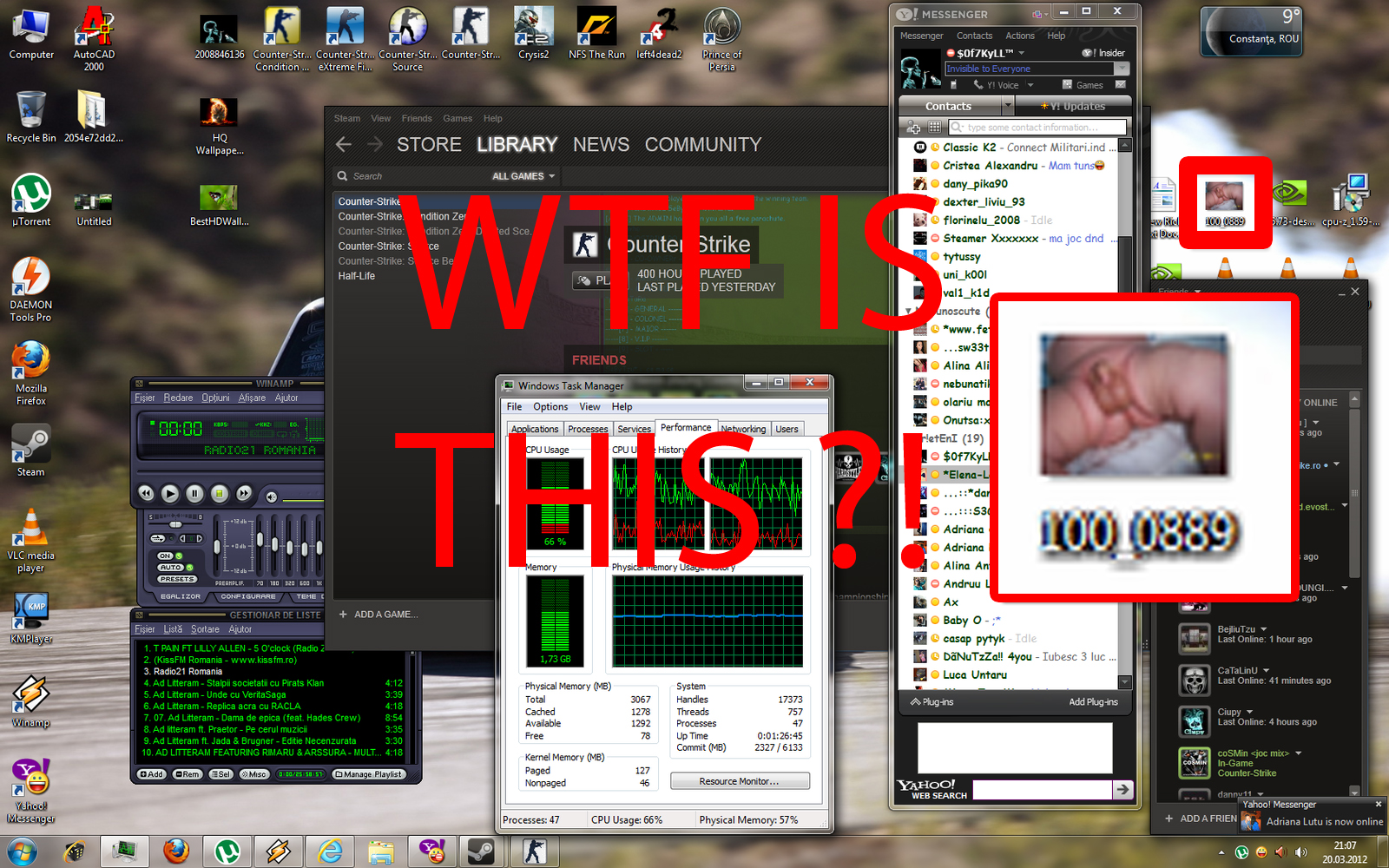
Task: Click Windows Start button
Action: coord(22,852)
